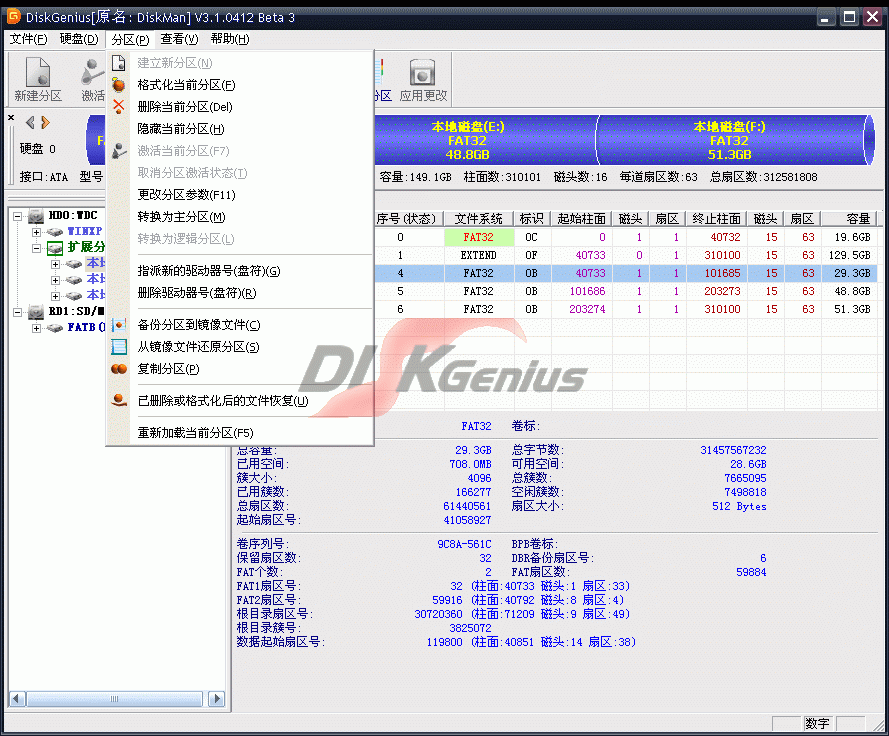The height and width of the screenshot is (736, 889).
Task: Click the tree pane scrollbar right arrow
Action: coord(217,699)
